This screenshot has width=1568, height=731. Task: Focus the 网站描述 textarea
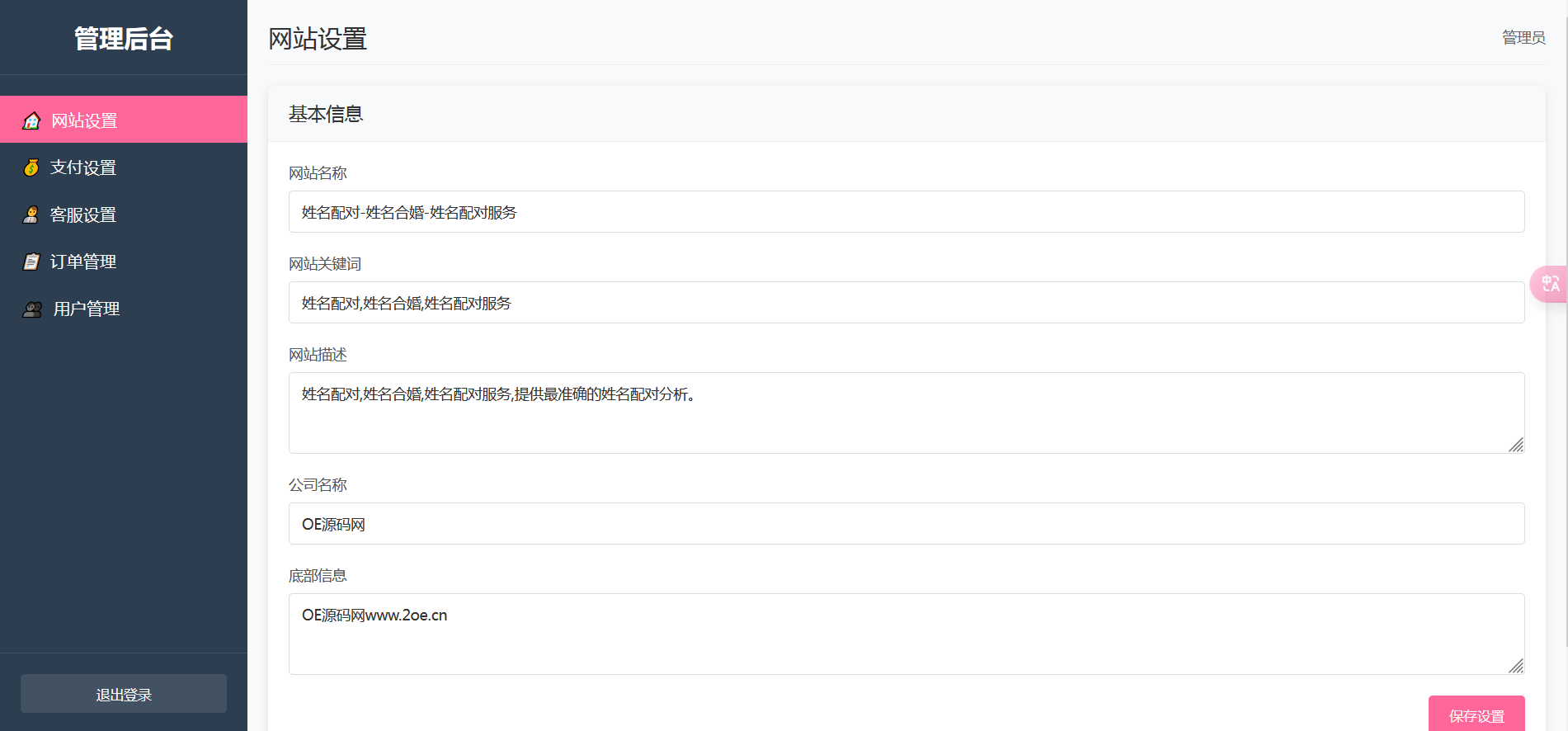point(906,413)
